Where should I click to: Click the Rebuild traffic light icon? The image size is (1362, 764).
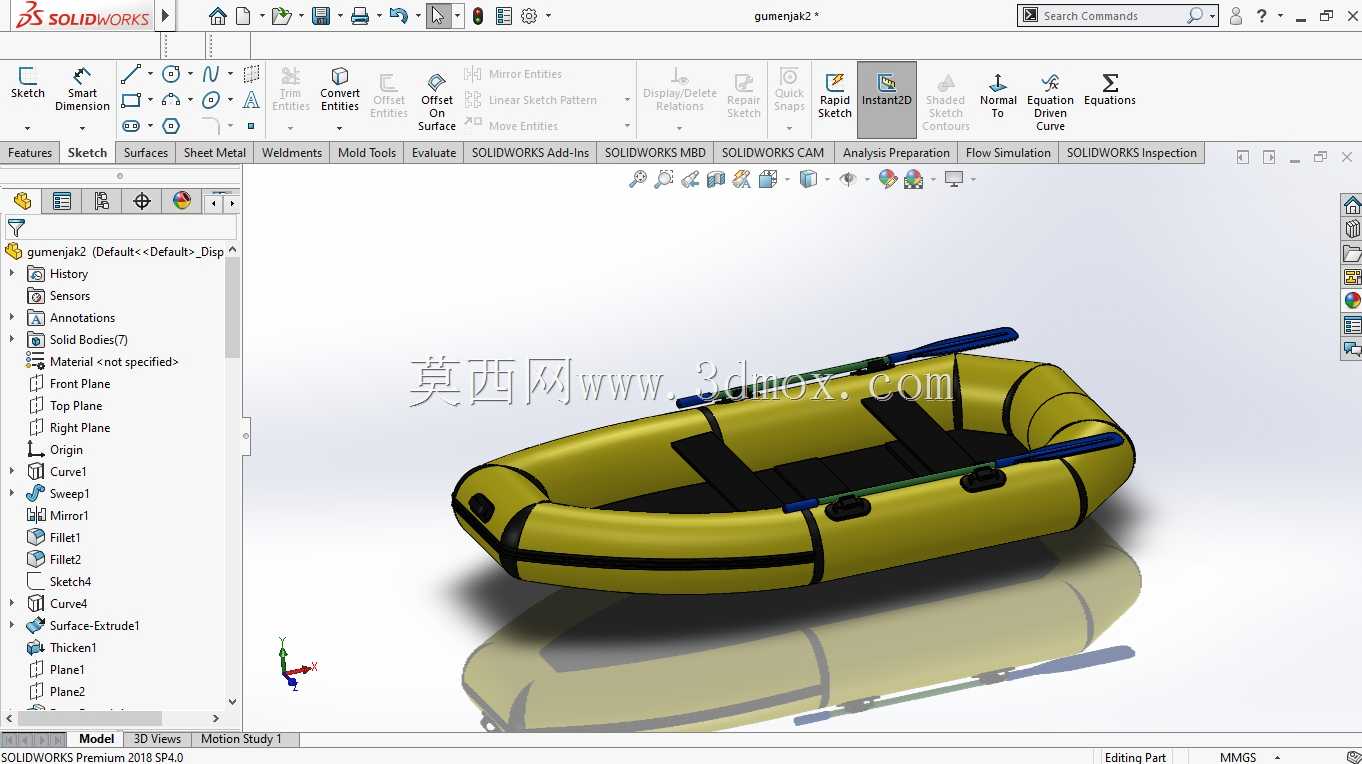[478, 16]
